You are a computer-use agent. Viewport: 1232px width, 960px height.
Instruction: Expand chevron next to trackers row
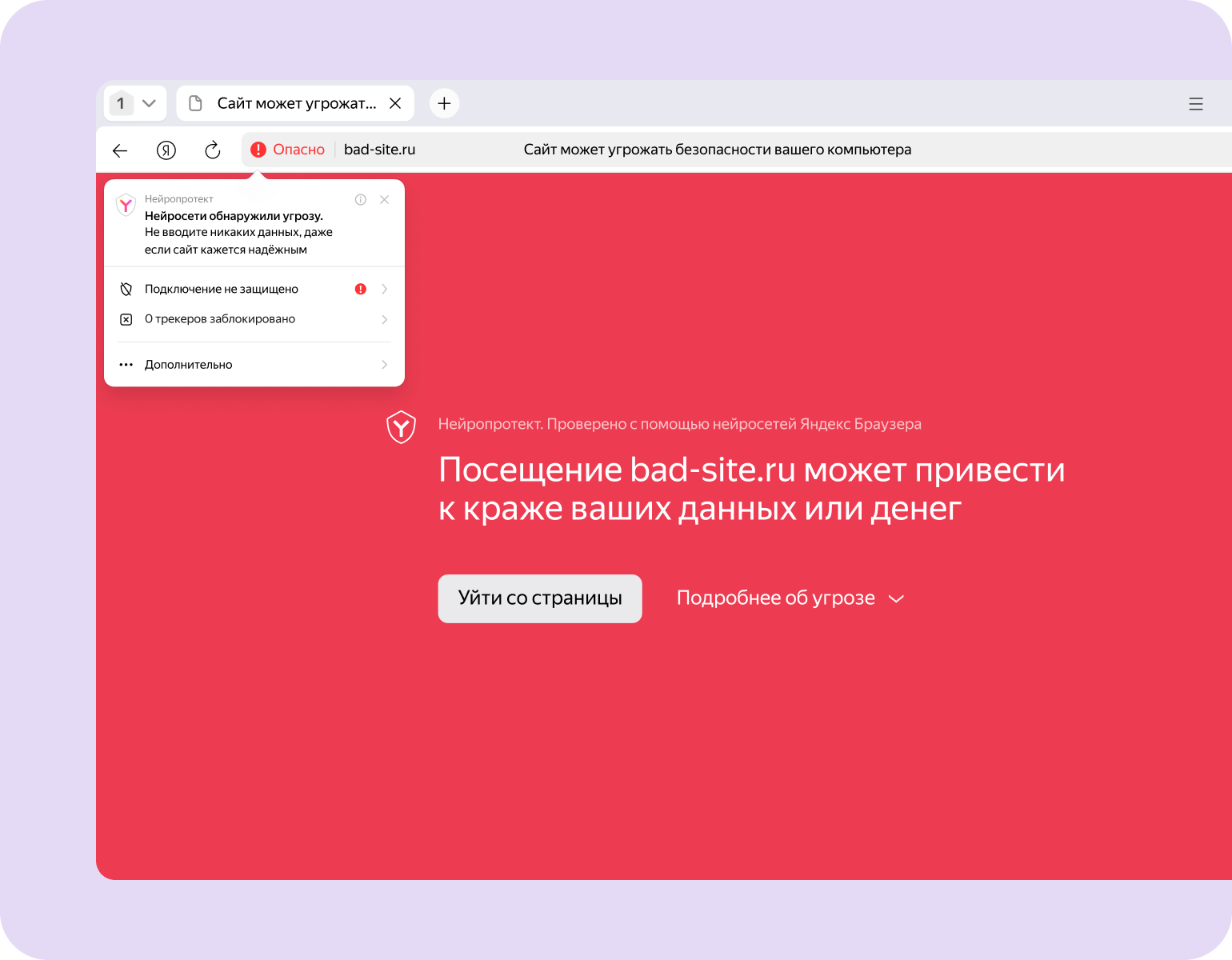point(385,319)
